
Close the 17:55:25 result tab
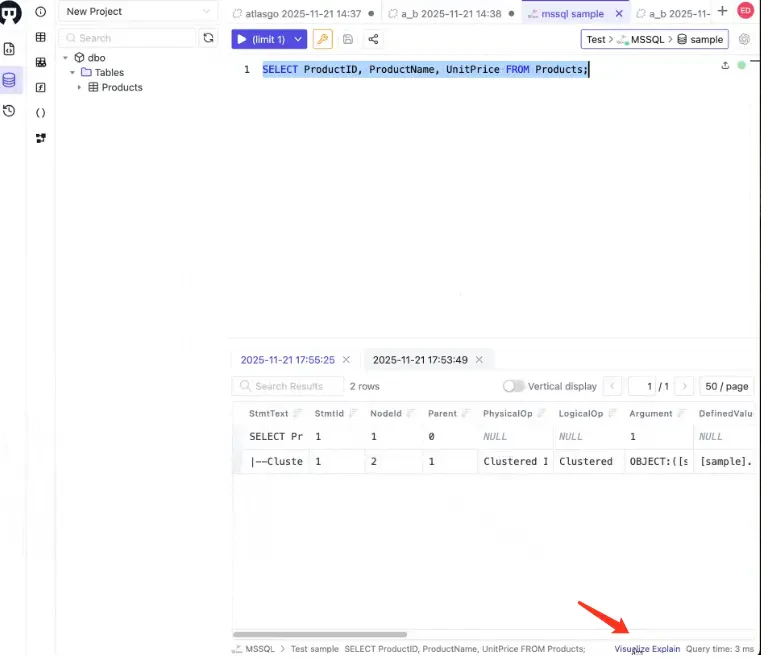coord(346,360)
